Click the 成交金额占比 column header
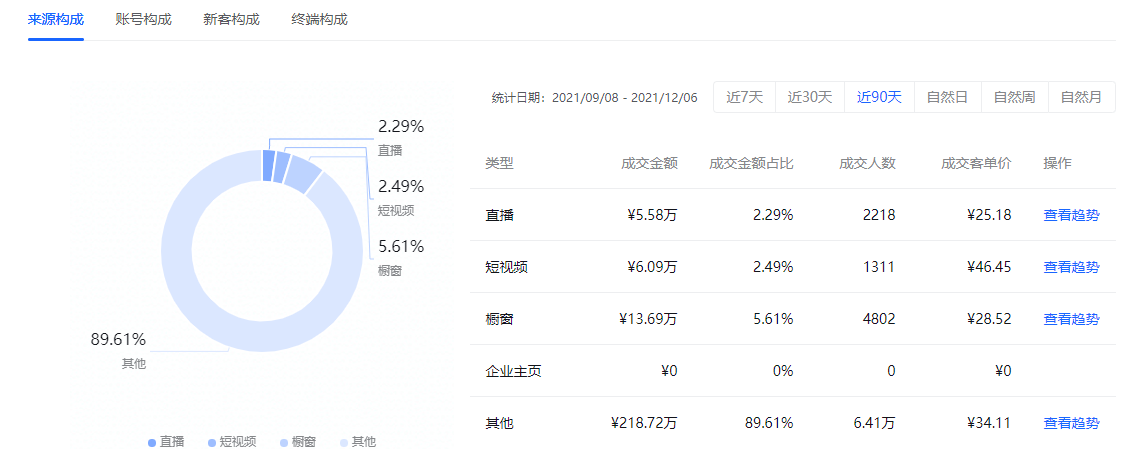The height and width of the screenshot is (476, 1134). click(x=751, y=163)
